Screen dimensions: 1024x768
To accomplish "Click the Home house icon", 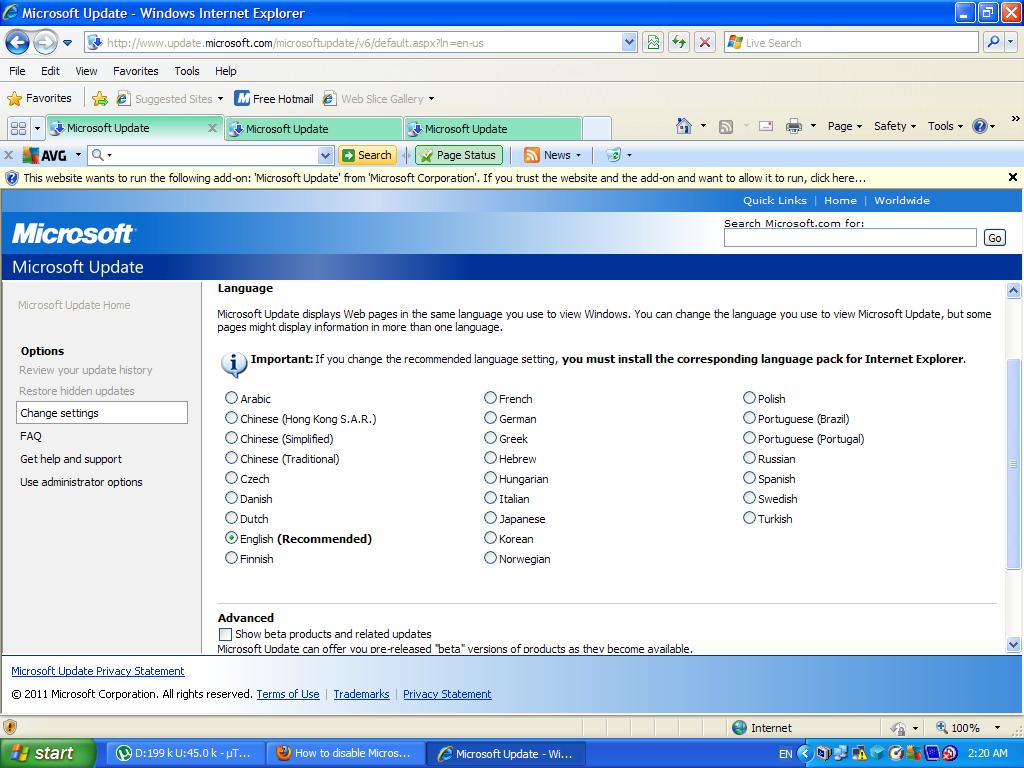I will pos(684,126).
